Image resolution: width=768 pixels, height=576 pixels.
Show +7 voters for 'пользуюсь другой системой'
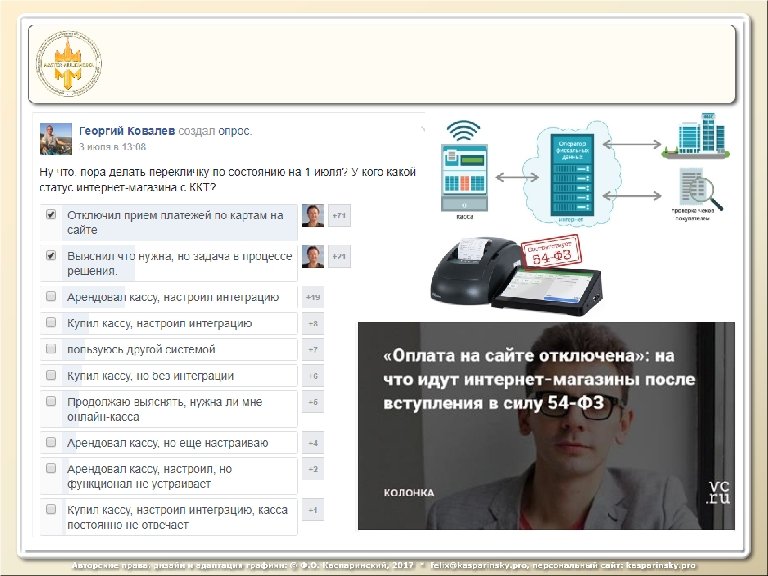point(313,350)
